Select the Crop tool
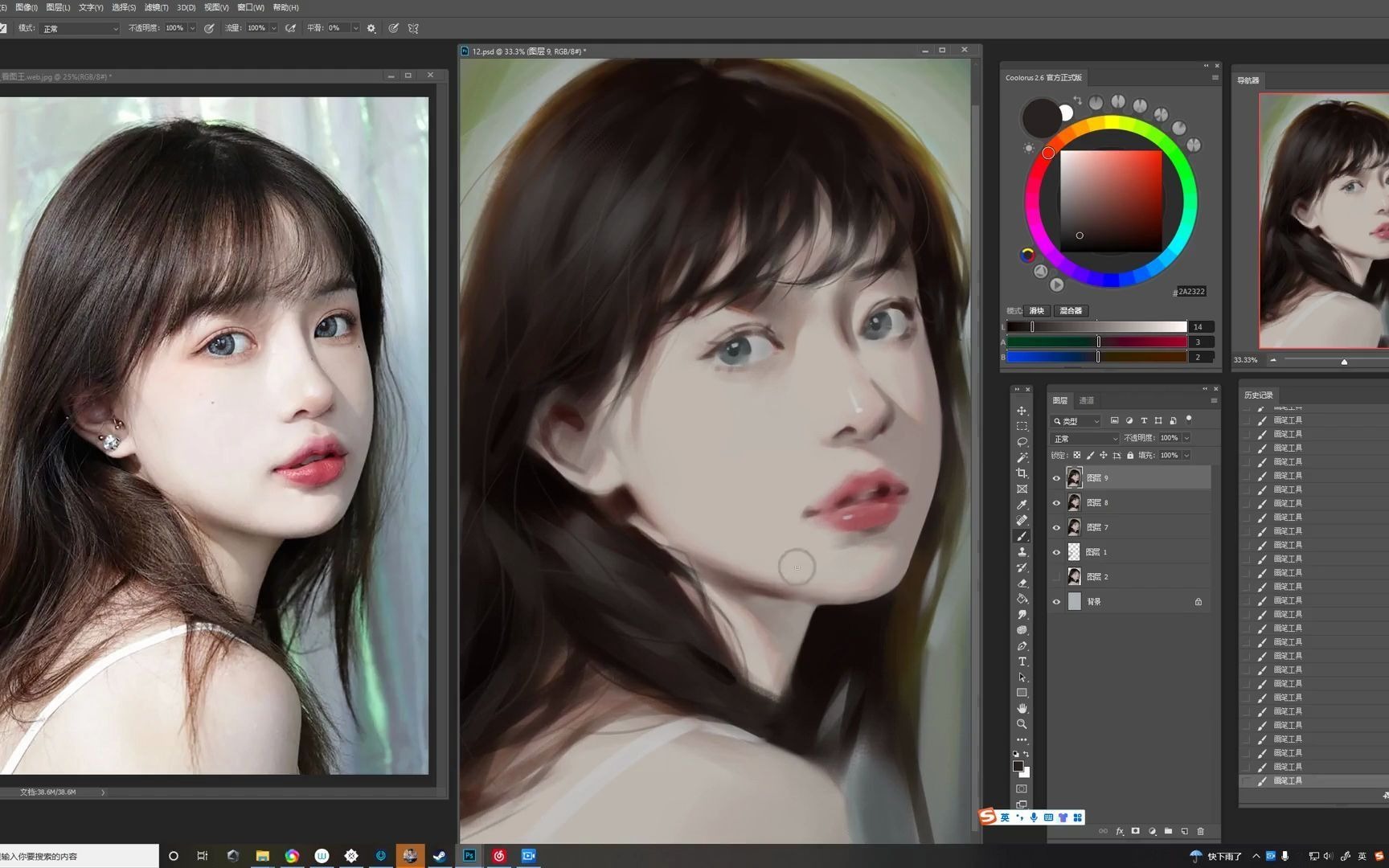The width and height of the screenshot is (1389, 868). (x=1022, y=473)
